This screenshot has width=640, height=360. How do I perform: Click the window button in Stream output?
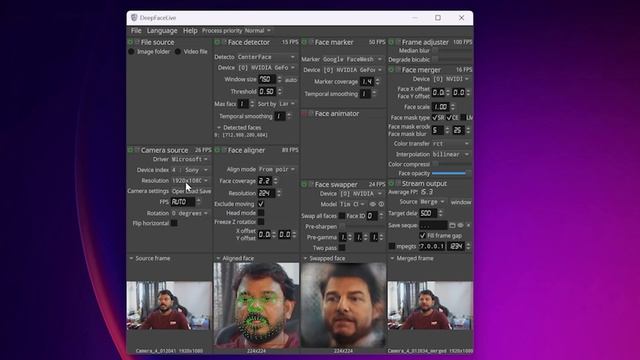pos(460,202)
